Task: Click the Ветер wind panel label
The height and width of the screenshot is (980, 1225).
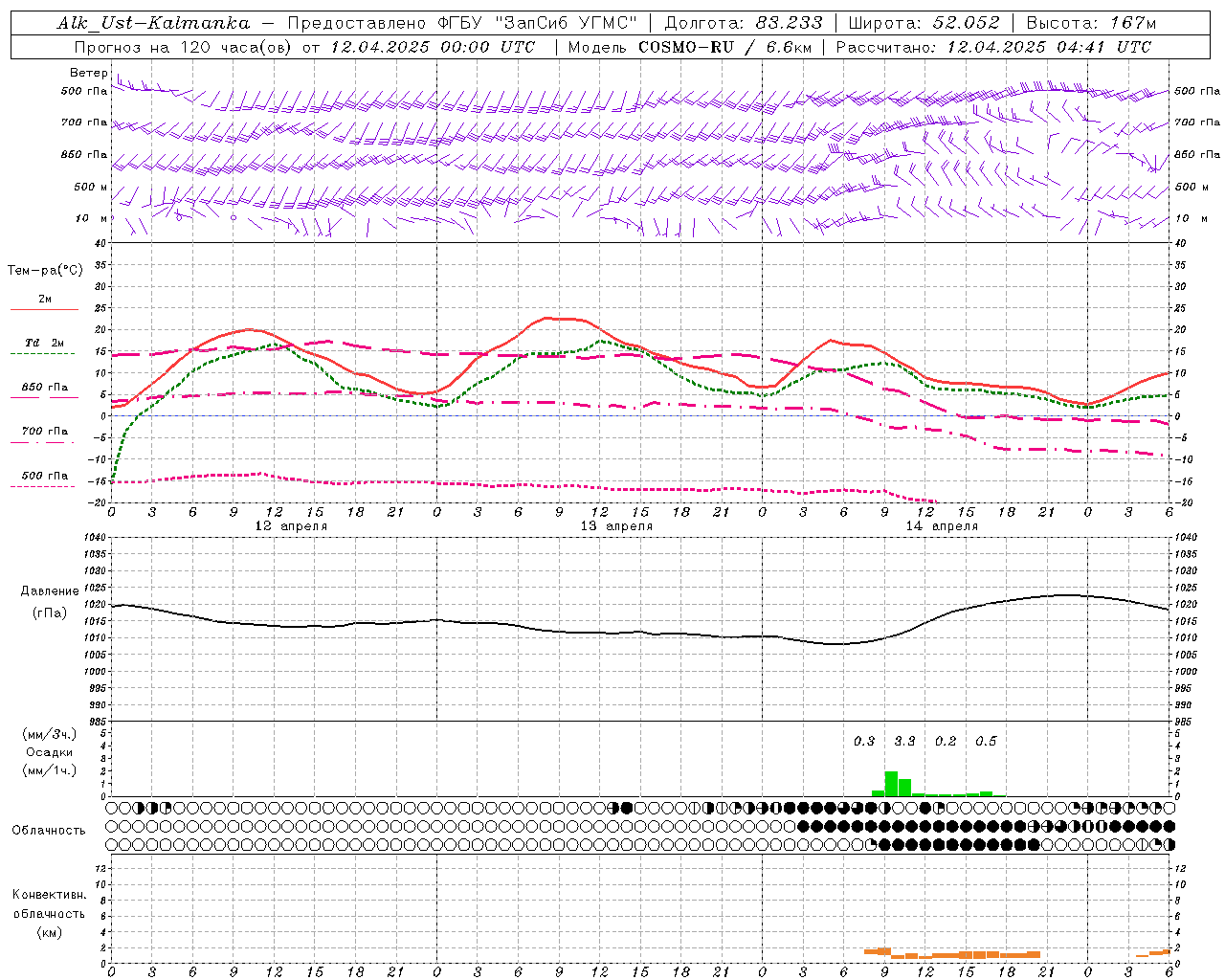Action: point(88,73)
